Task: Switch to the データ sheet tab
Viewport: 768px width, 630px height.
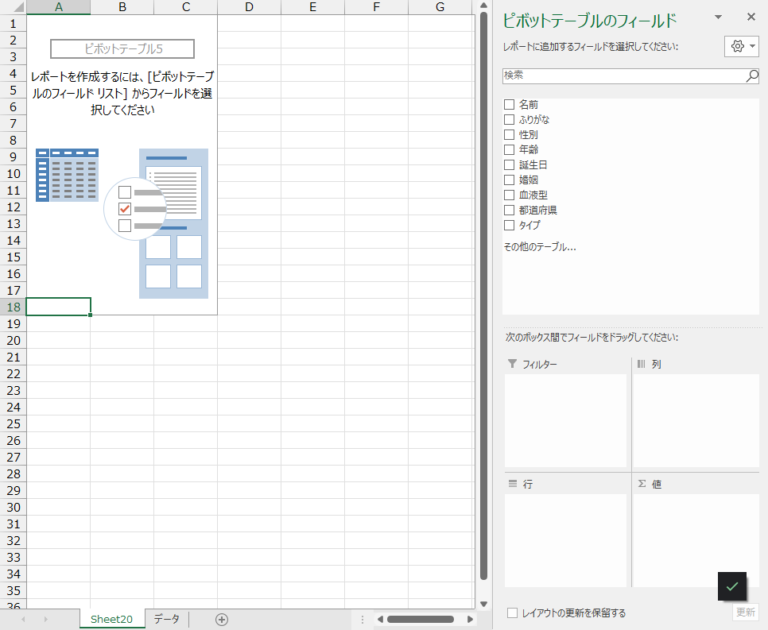Action: pyautogui.click(x=166, y=619)
